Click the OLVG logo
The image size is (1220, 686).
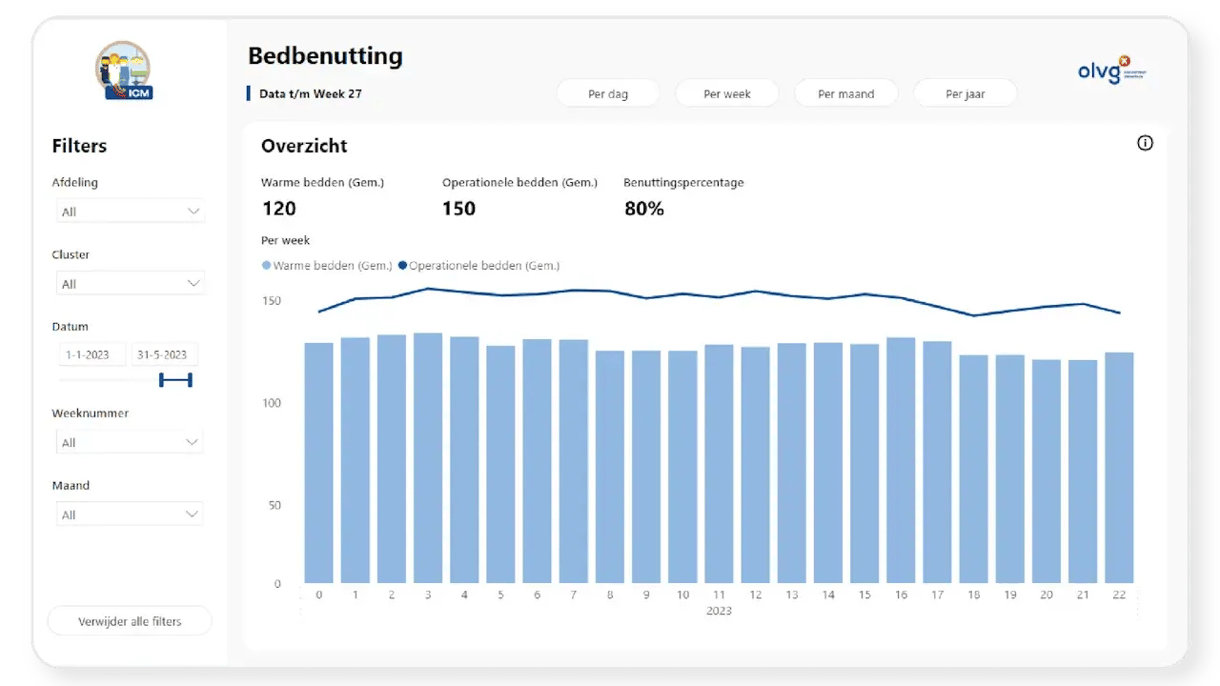pos(1111,72)
